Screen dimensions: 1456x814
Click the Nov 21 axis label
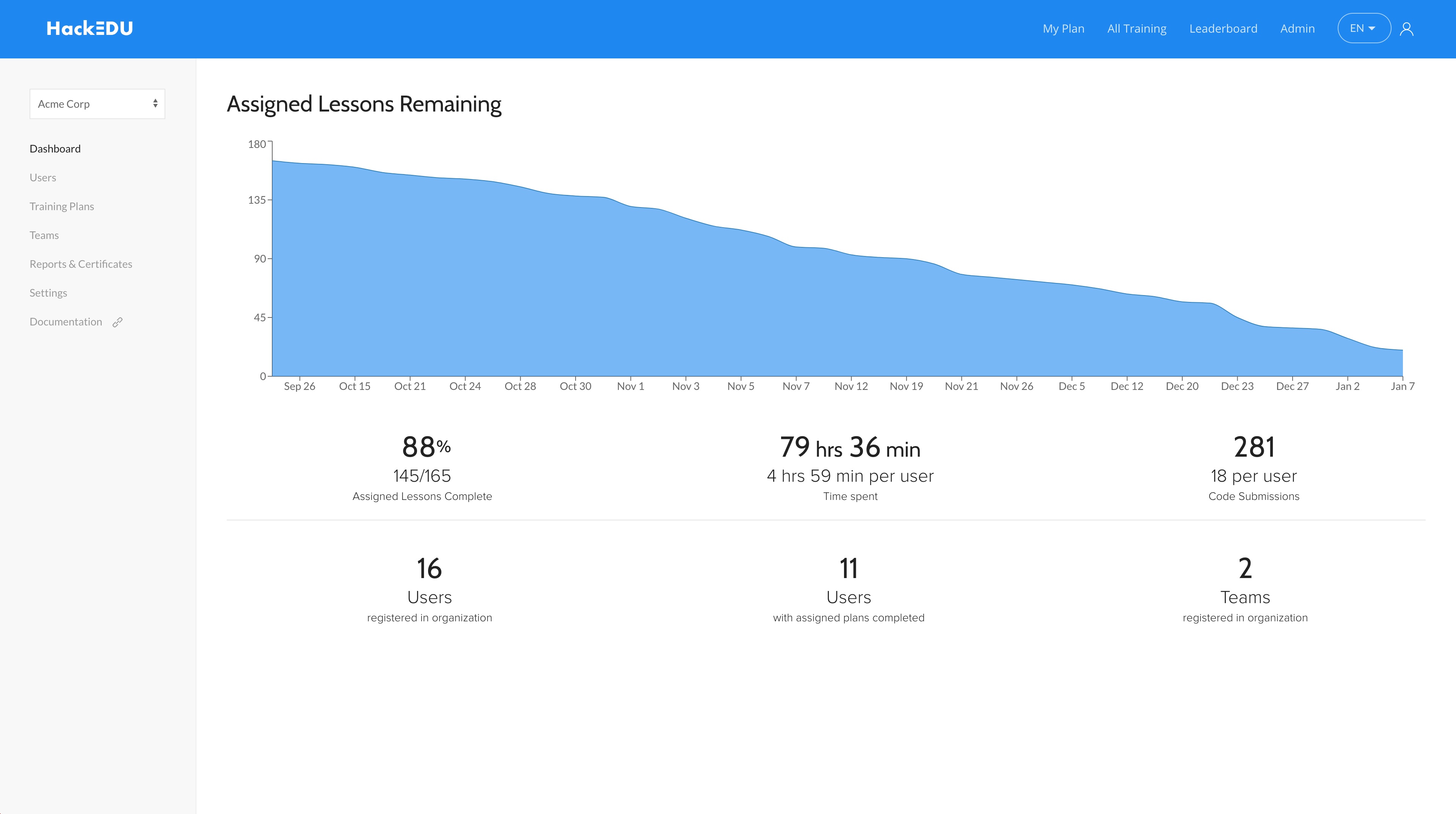click(x=962, y=386)
